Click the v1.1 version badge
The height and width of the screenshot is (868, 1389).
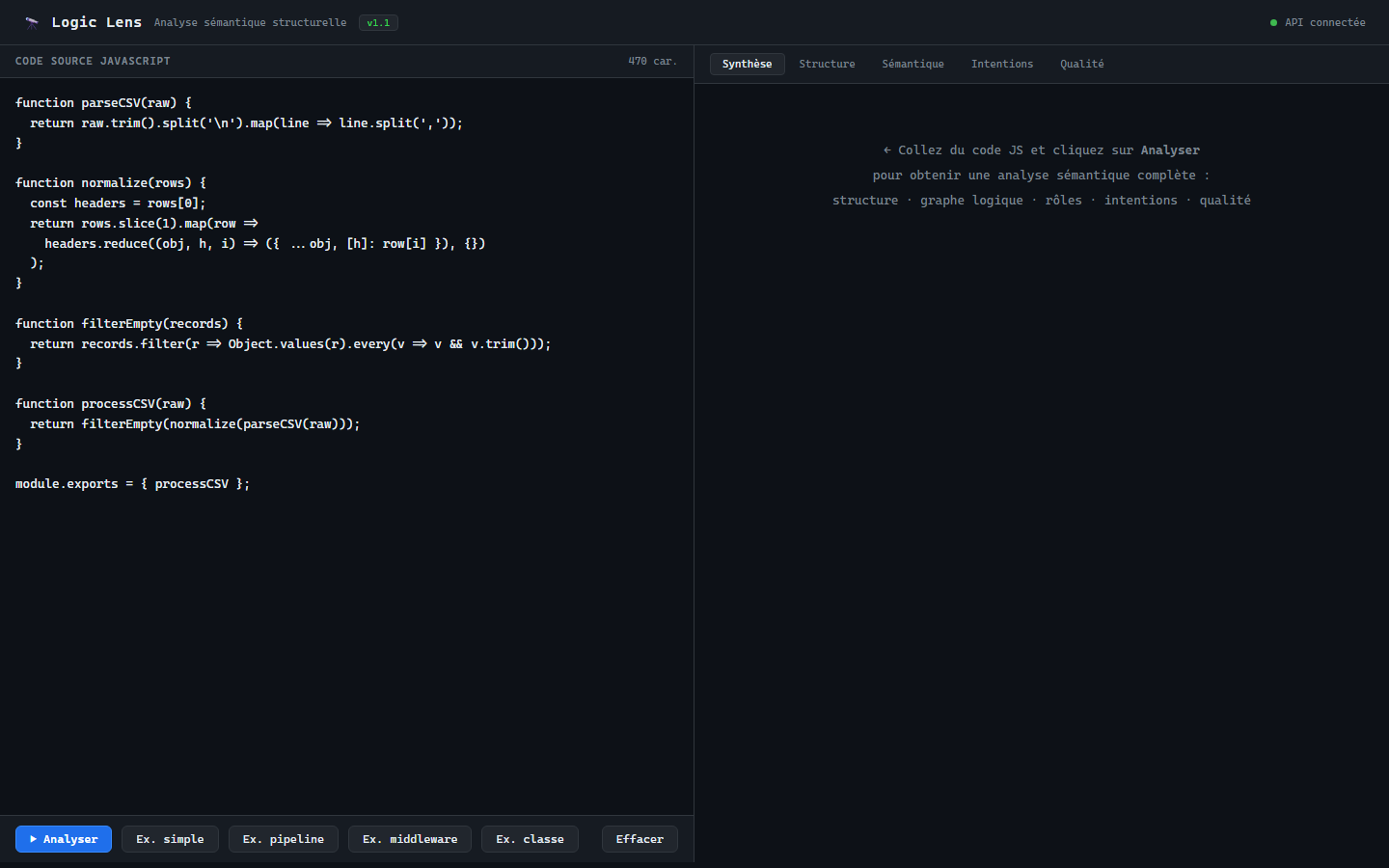[378, 22]
